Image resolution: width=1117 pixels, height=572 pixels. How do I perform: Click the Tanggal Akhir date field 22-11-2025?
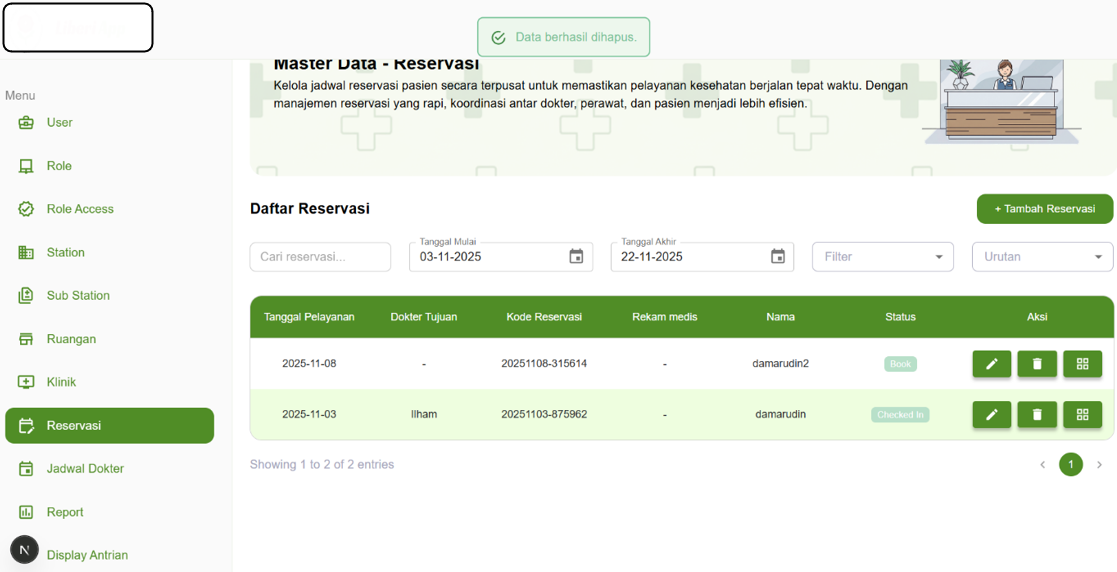point(702,256)
